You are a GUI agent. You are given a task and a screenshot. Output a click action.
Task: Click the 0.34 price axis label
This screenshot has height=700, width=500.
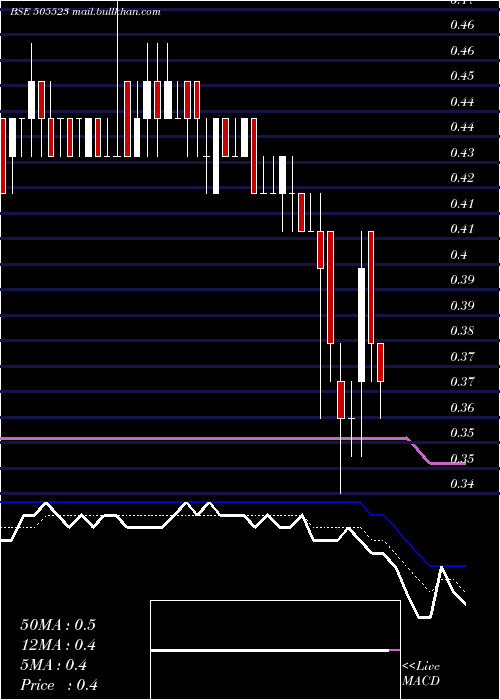[462, 484]
